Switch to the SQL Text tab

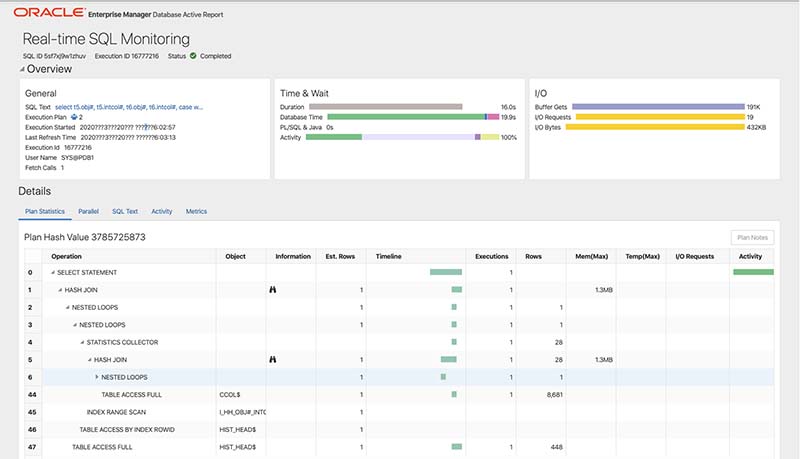point(125,211)
